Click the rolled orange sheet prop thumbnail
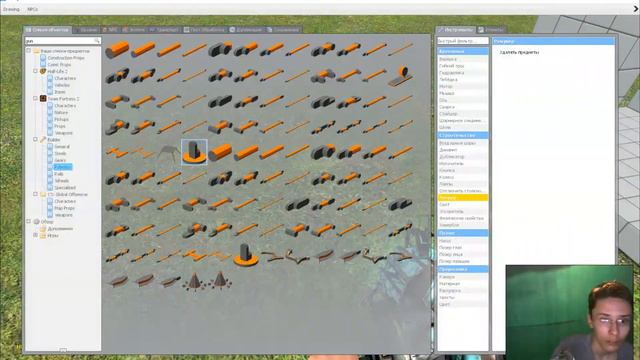The width and height of the screenshot is (640, 360). click(400, 77)
